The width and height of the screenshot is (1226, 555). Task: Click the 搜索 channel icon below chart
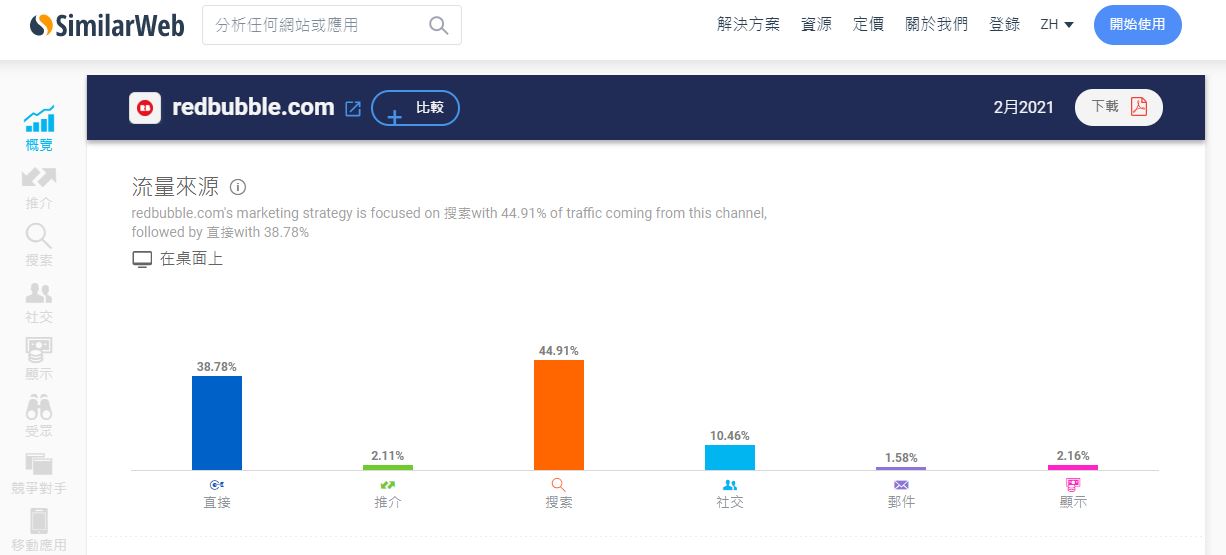(559, 485)
